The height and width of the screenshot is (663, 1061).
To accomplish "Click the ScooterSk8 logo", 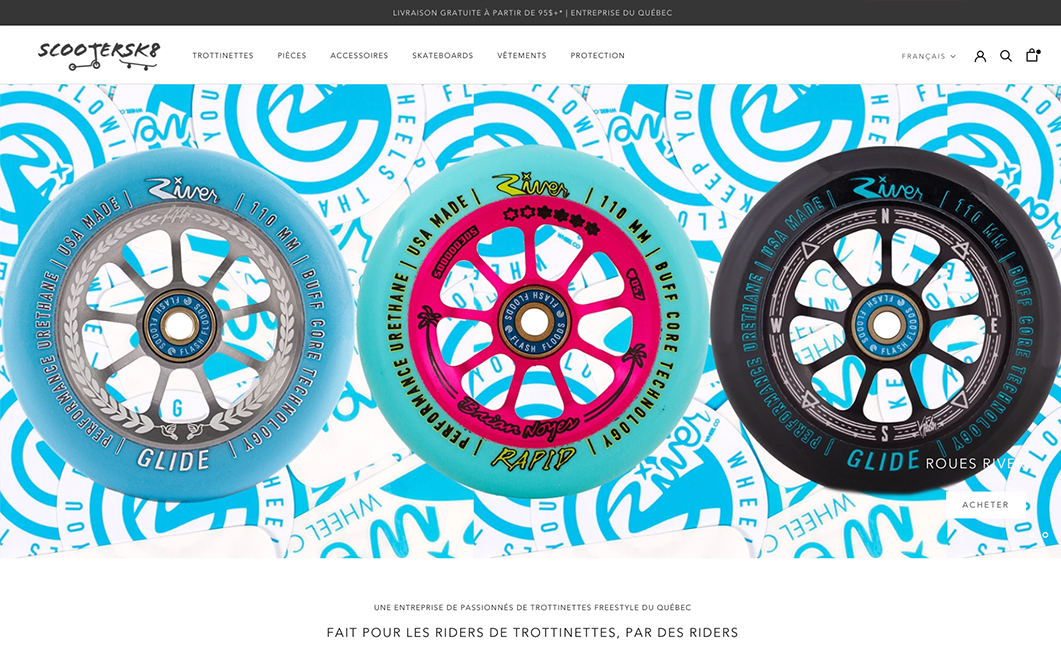I will 99,55.
